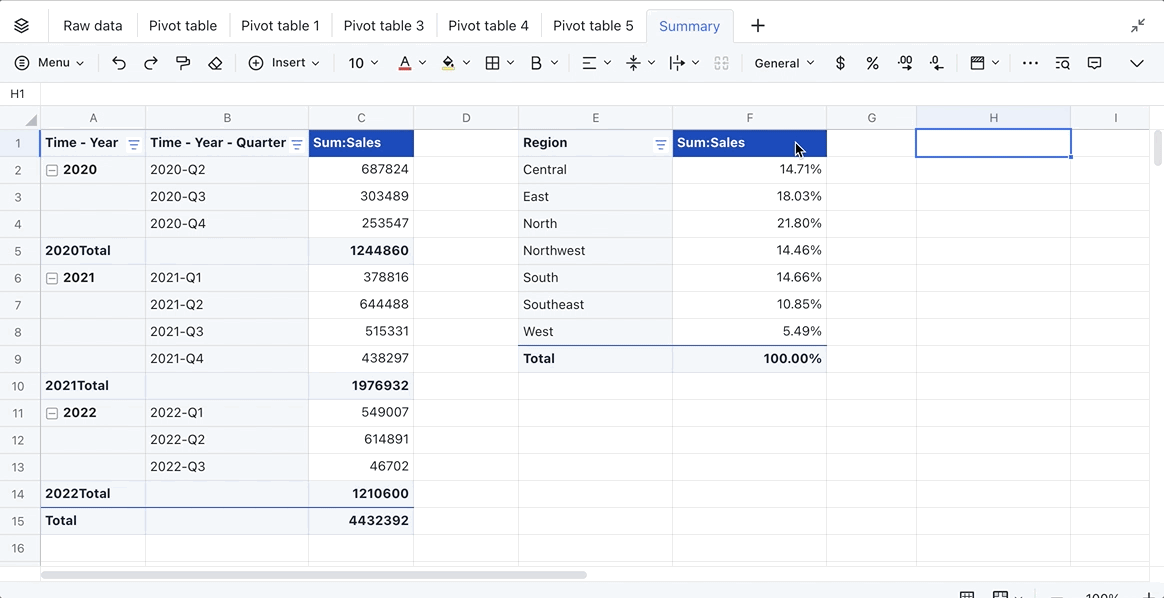
Task: Click the clear formatting eraser icon
Action: click(x=215, y=63)
